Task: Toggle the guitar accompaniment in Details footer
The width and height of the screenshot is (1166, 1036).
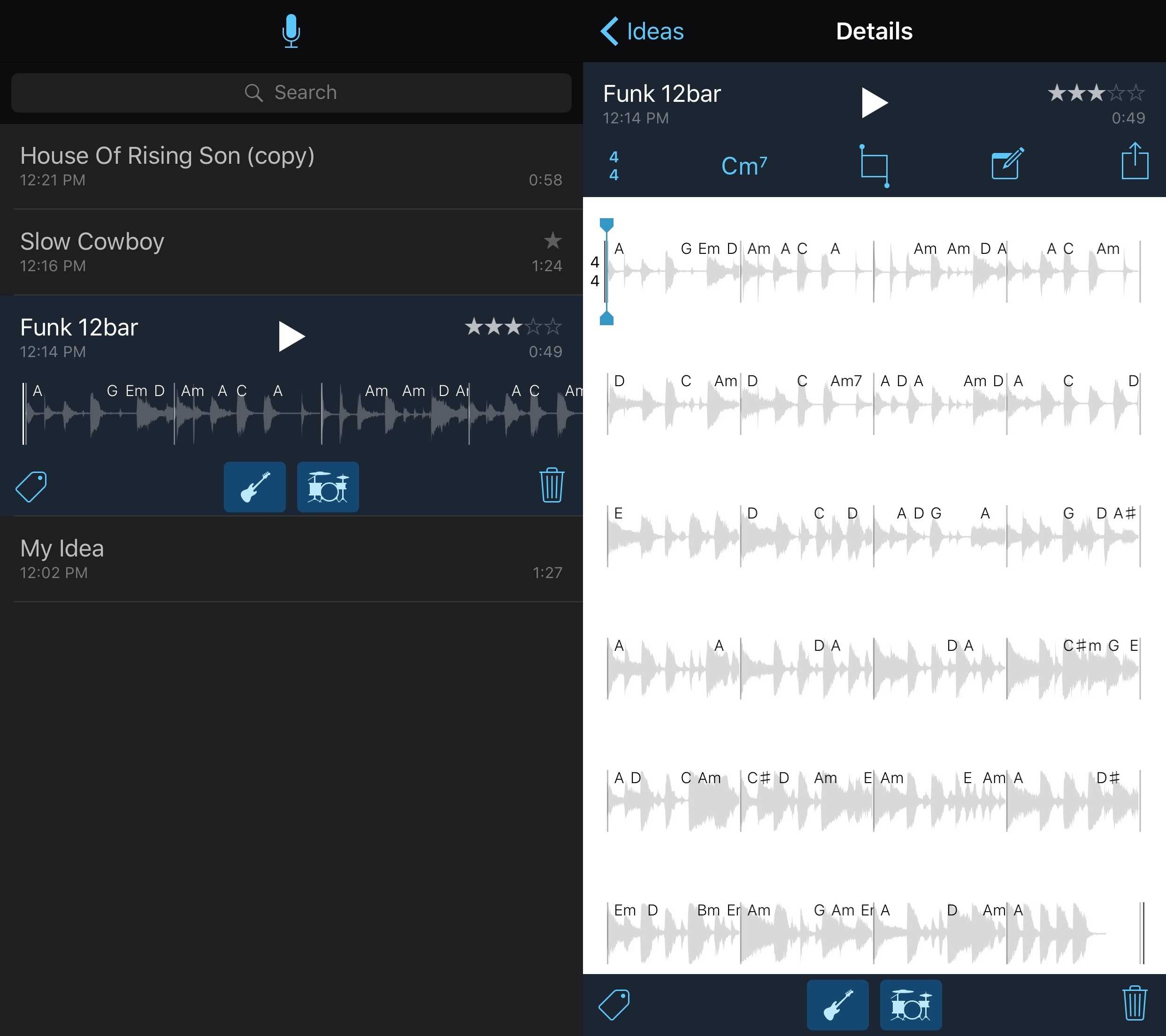Action: pyautogui.click(x=837, y=1005)
